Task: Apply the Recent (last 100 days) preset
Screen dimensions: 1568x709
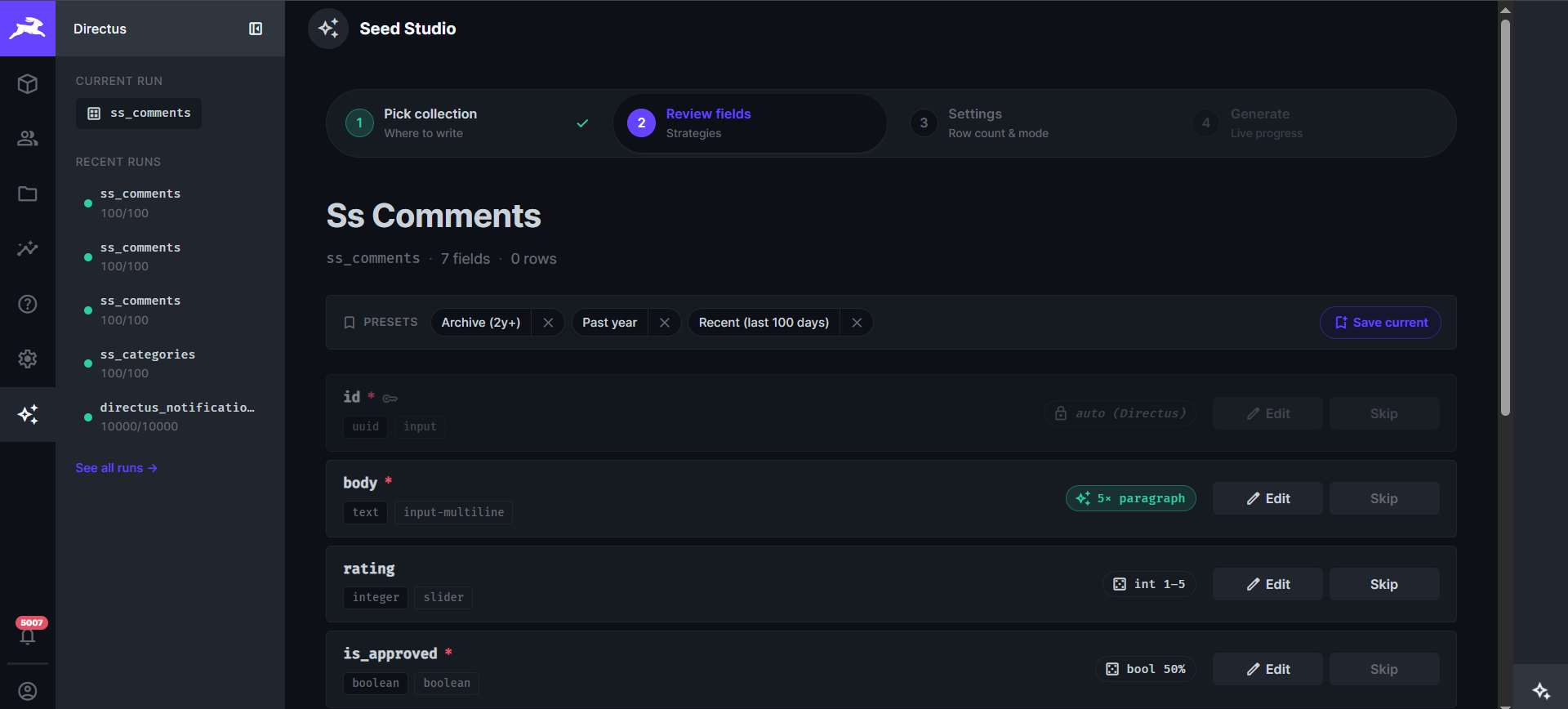Action: [x=764, y=323]
